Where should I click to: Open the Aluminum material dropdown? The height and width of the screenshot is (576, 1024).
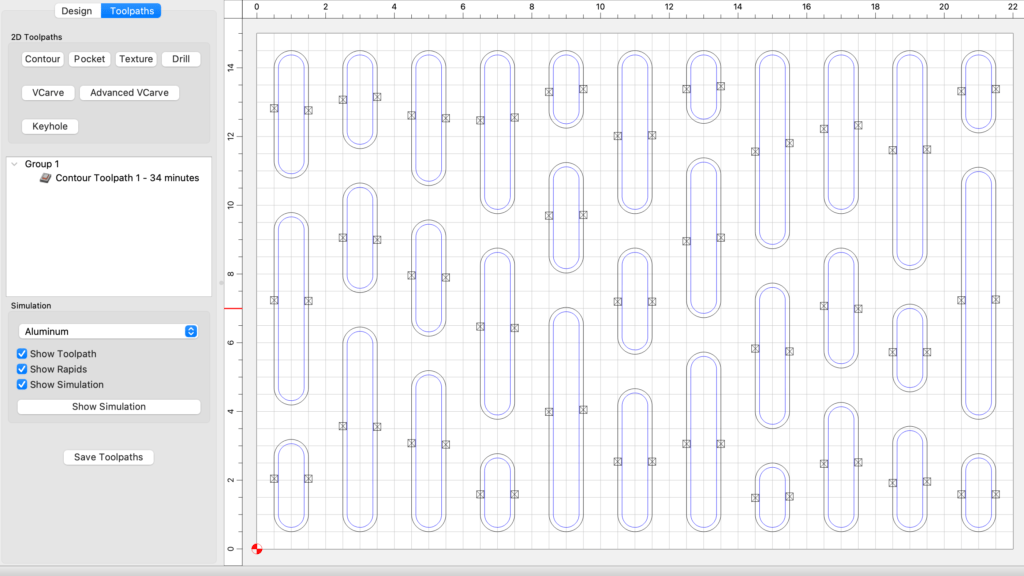click(108, 331)
